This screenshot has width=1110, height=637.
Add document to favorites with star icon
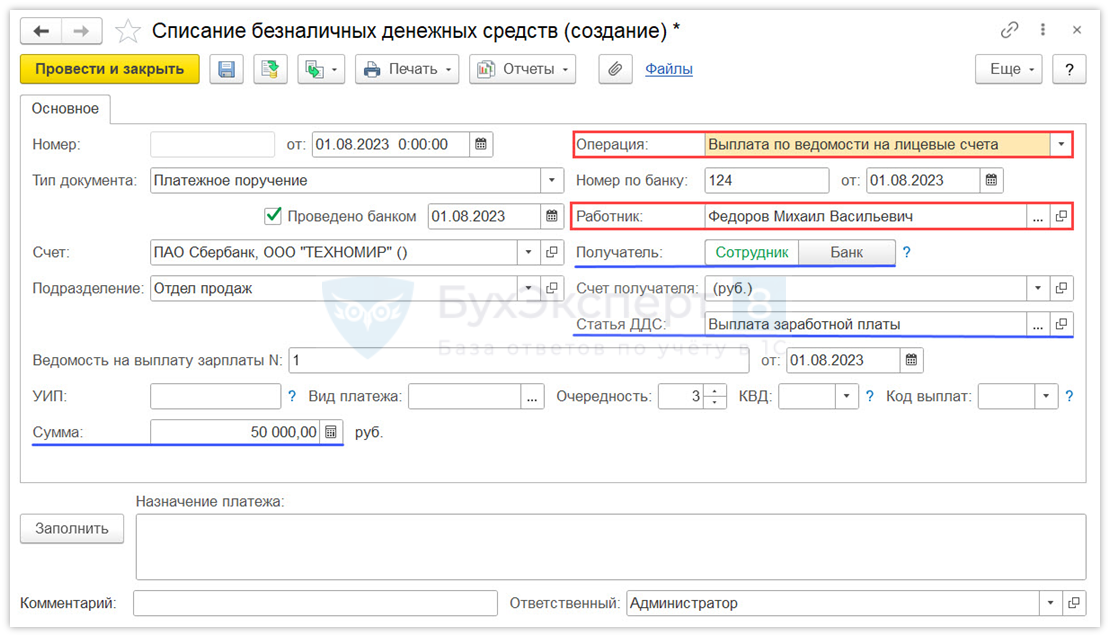127,31
